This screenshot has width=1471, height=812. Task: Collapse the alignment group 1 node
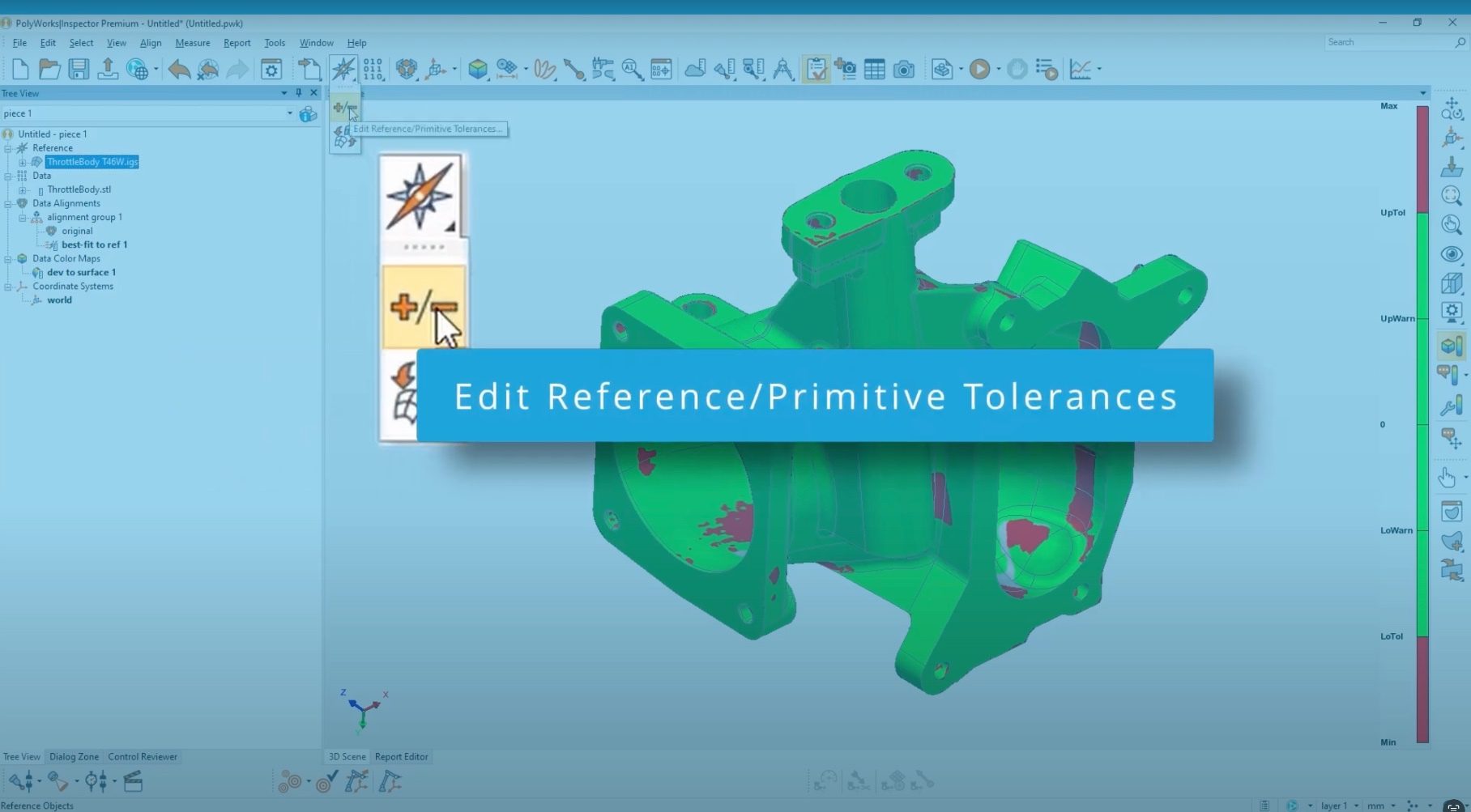coord(23,217)
